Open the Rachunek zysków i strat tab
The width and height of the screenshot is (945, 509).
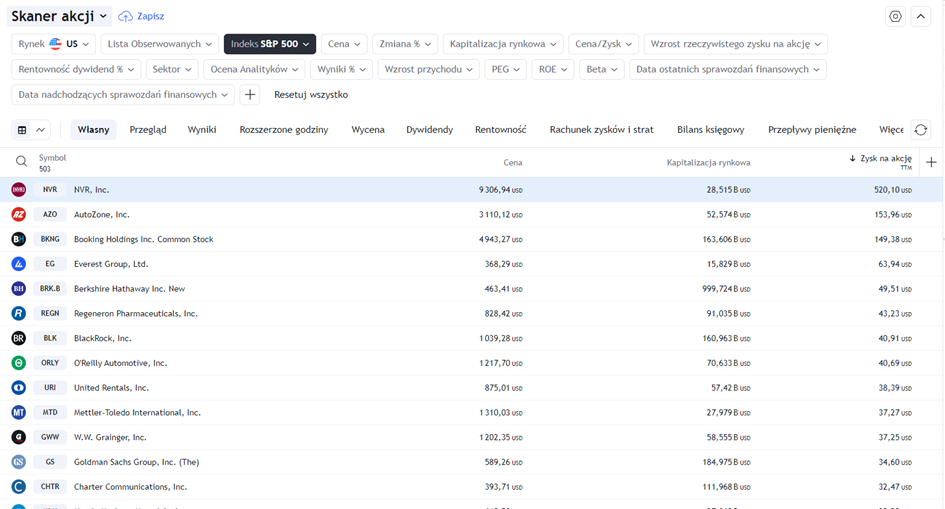click(601, 130)
